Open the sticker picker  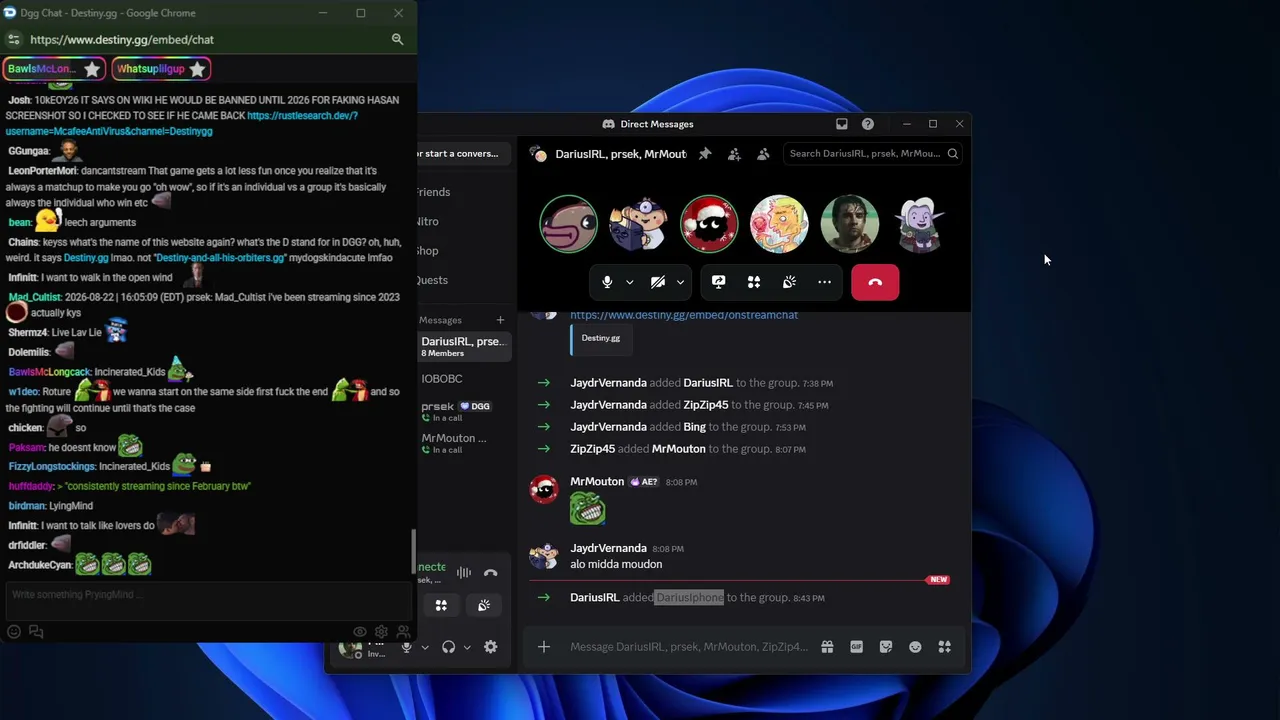coord(886,647)
